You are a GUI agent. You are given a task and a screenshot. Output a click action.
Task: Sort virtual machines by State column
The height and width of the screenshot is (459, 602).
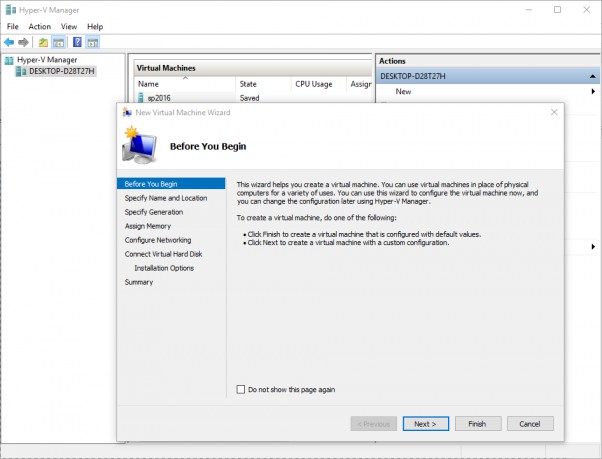tap(263, 84)
